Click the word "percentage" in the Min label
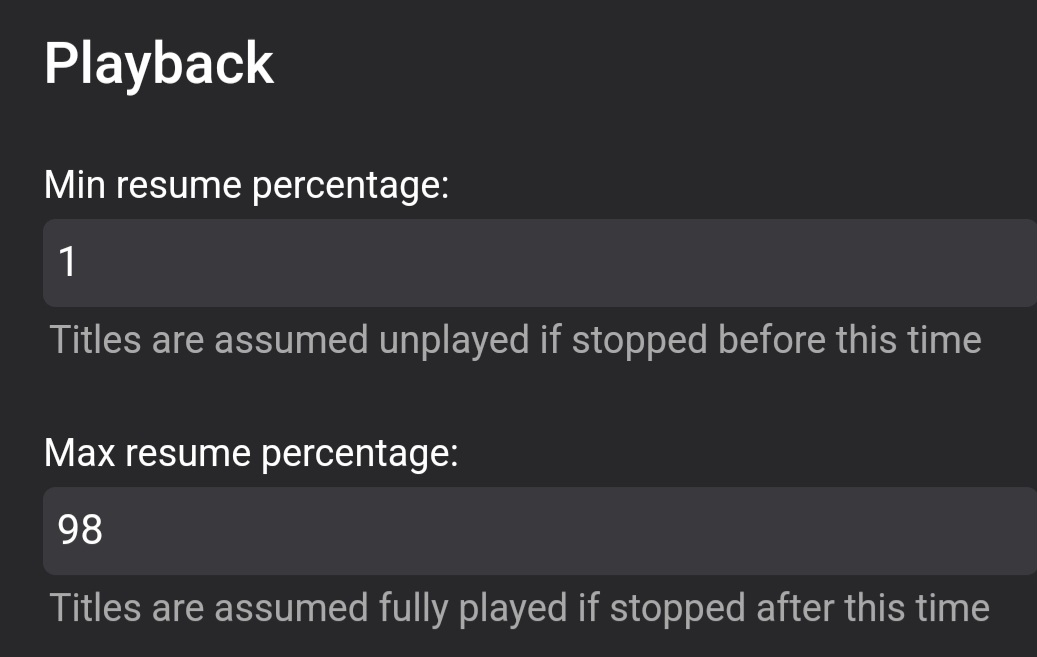 (350, 186)
